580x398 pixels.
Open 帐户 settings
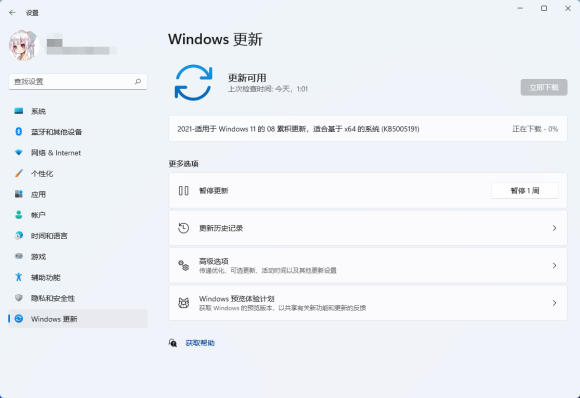[78, 215]
